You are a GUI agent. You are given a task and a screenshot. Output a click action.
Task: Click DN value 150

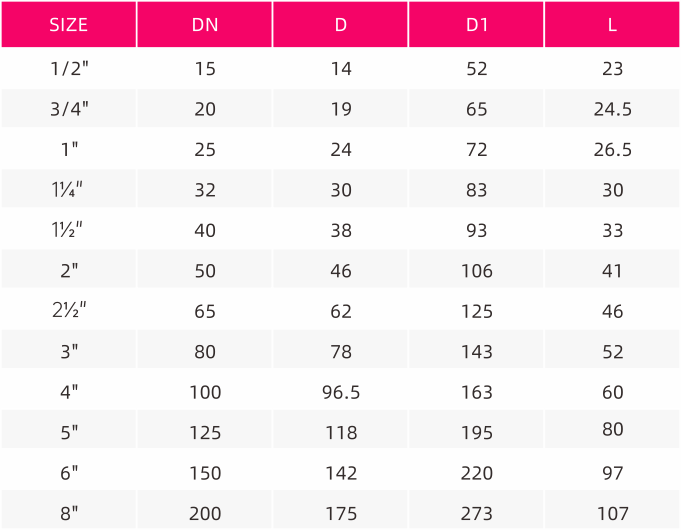click(205, 473)
